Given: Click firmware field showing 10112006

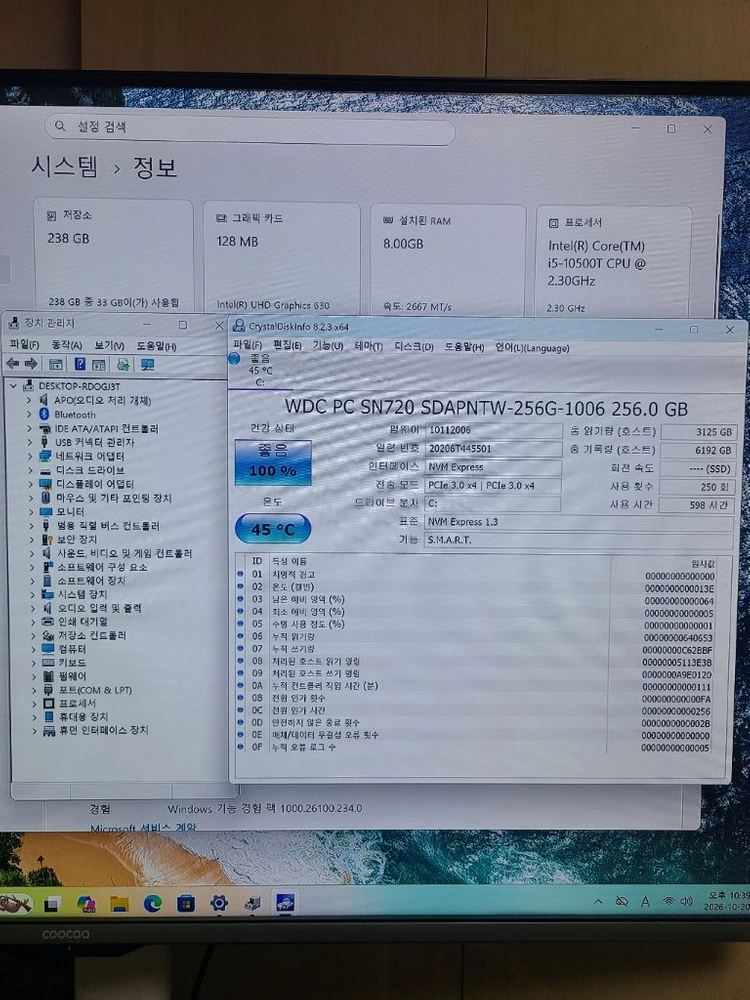Looking at the screenshot, I should [x=493, y=430].
